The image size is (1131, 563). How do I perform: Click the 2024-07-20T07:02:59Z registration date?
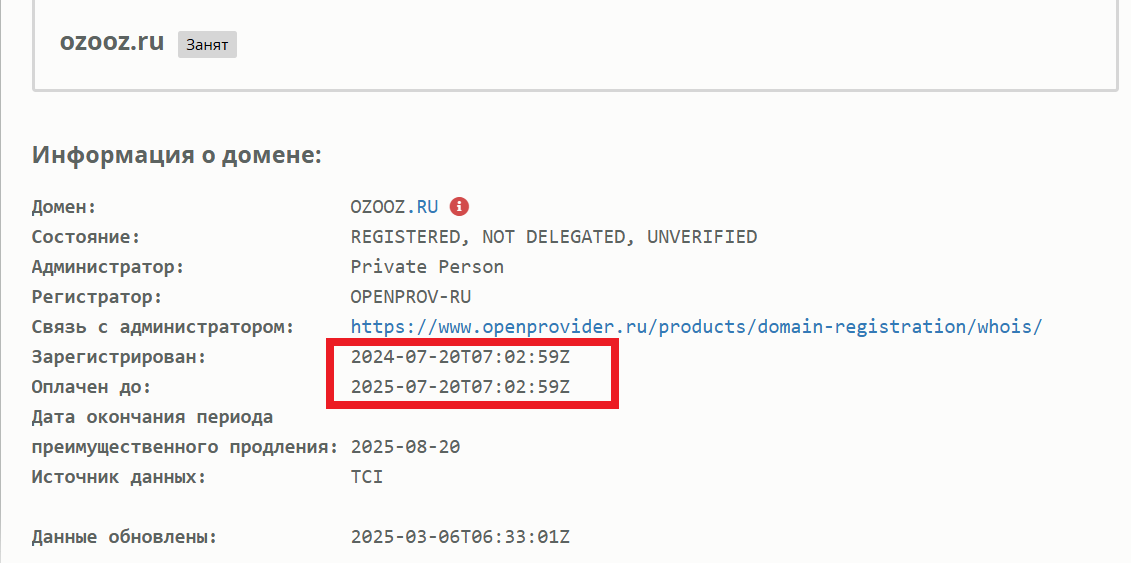coord(460,357)
